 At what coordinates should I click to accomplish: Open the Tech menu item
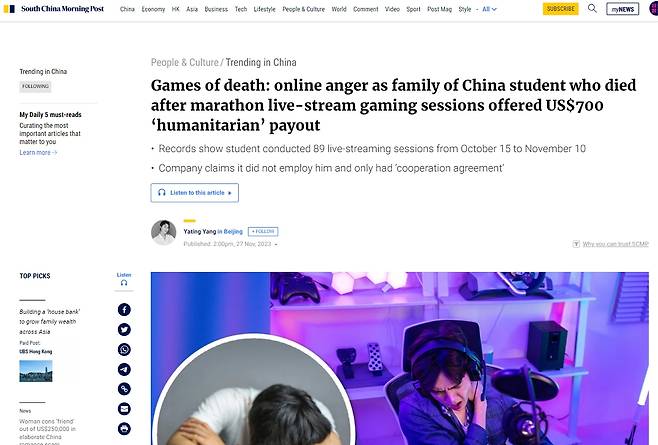(x=241, y=9)
